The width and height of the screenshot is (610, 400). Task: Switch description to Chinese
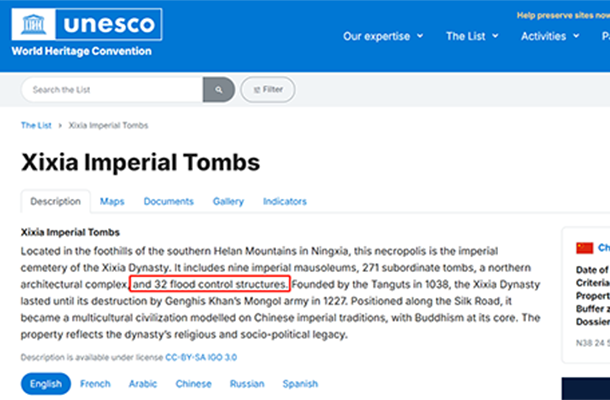(193, 383)
